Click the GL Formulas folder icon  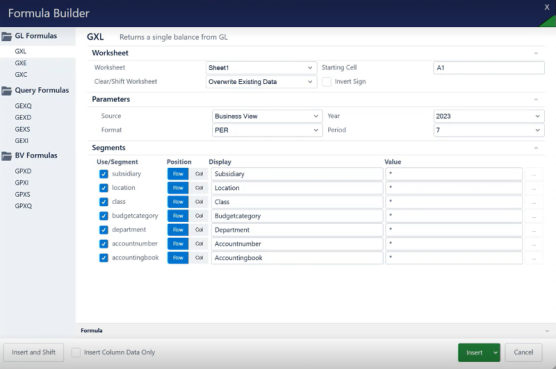click(6, 36)
